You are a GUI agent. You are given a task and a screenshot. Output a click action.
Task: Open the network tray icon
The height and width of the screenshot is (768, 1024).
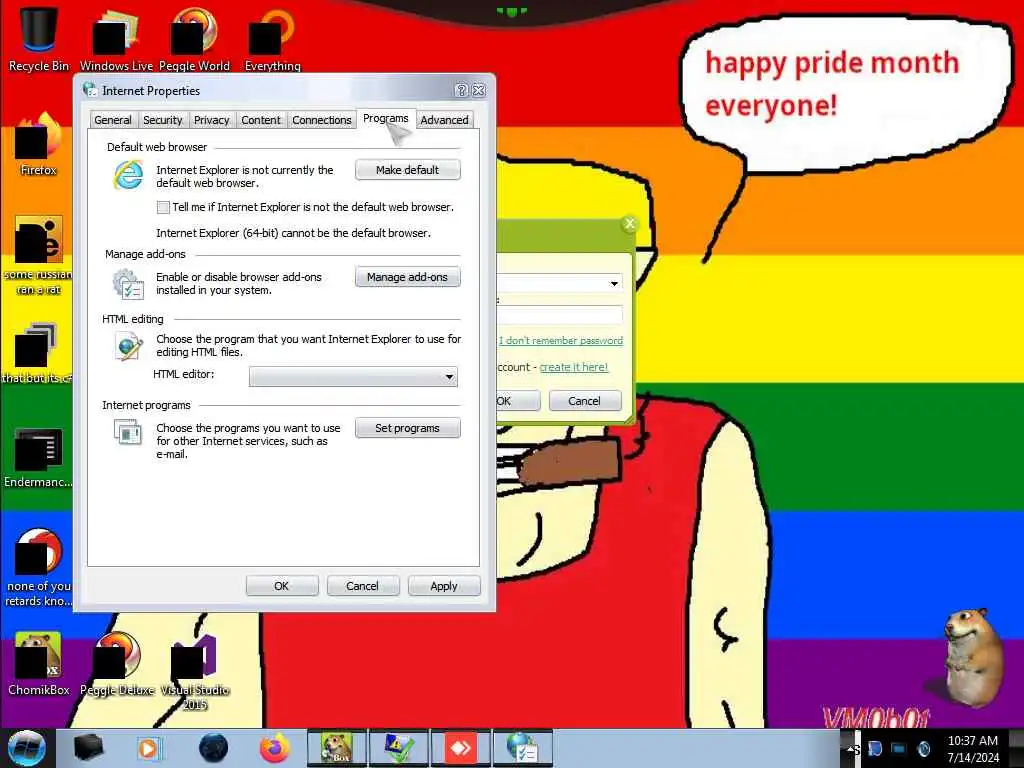pyautogui.click(x=899, y=749)
